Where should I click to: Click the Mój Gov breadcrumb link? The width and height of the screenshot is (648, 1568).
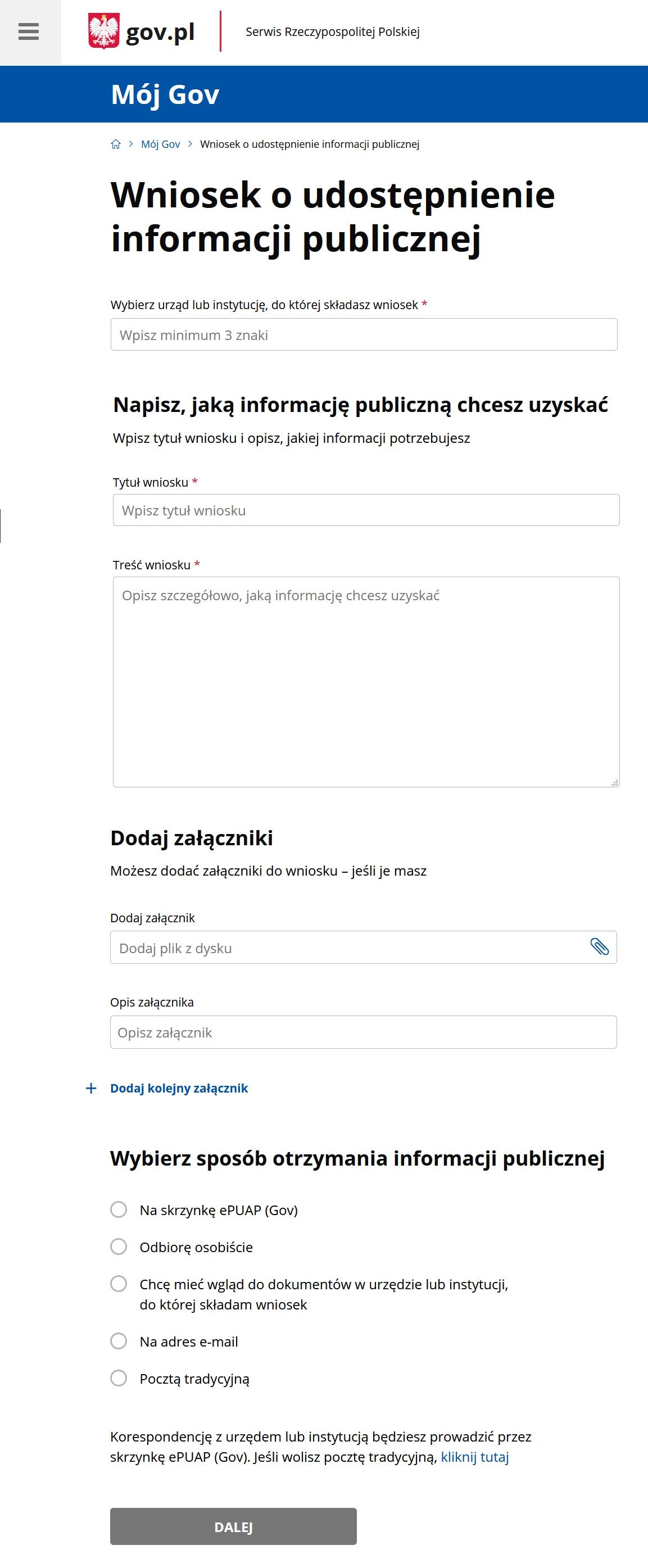pos(161,144)
